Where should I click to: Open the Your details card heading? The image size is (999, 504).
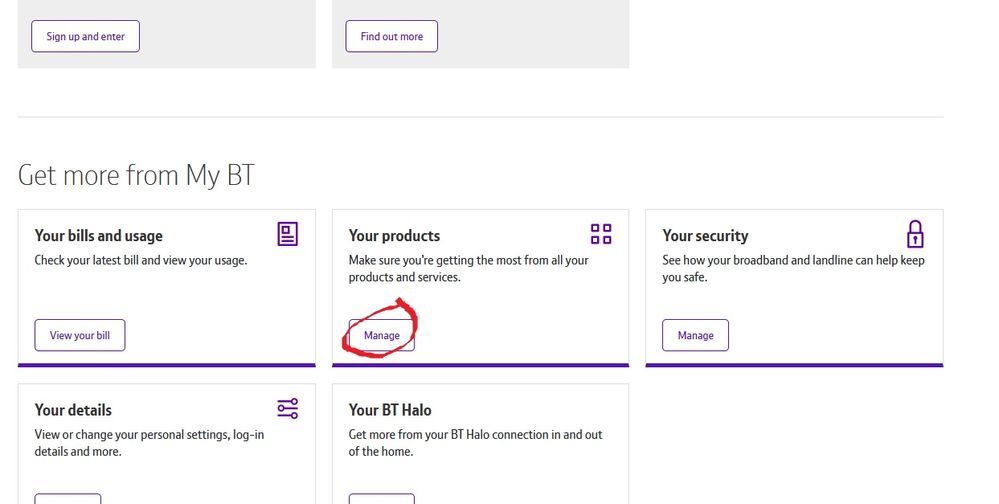[73, 410]
